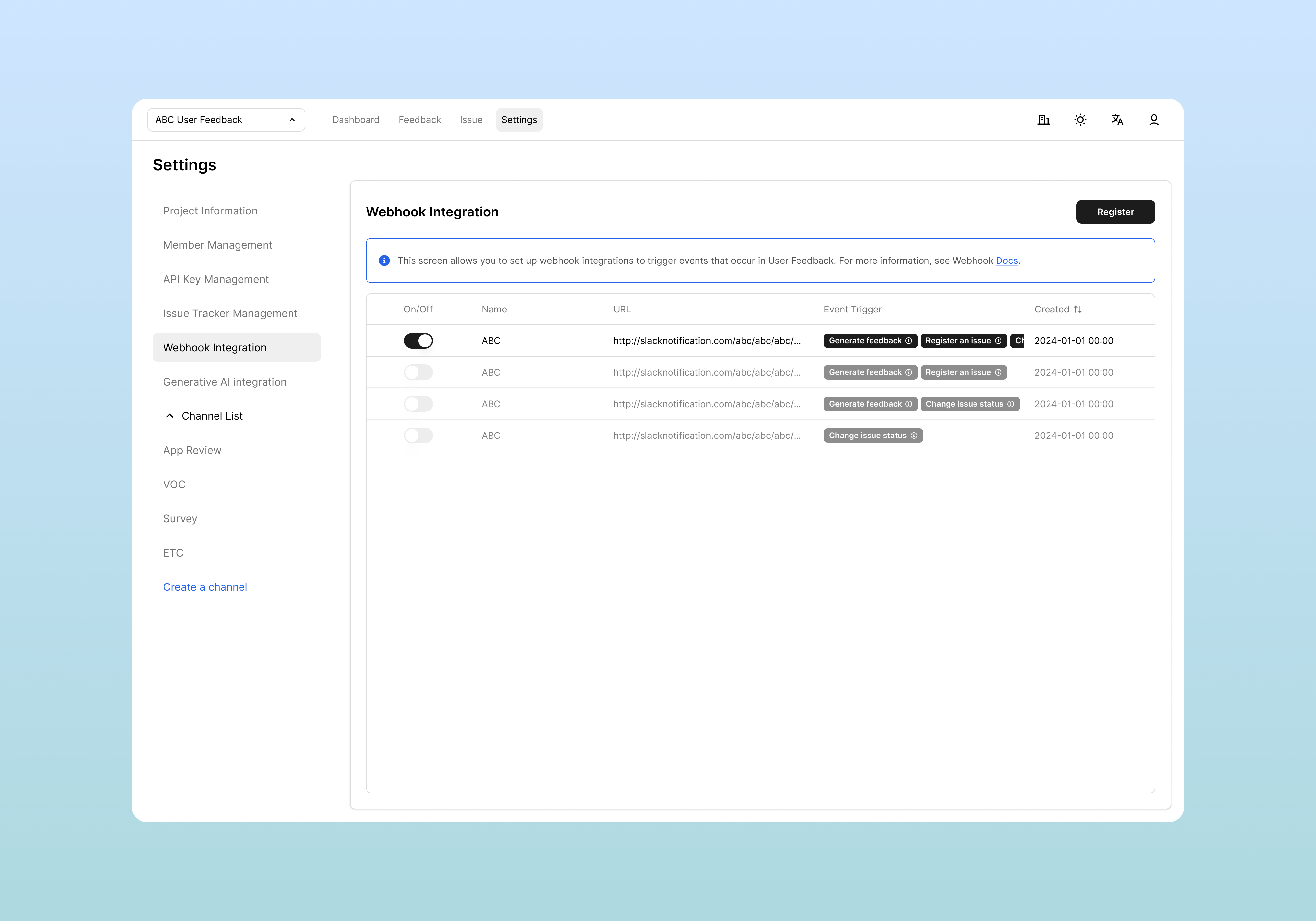The image size is (1316, 921).
Task: Toggle the light/dark theme sun icon
Action: [x=1080, y=120]
